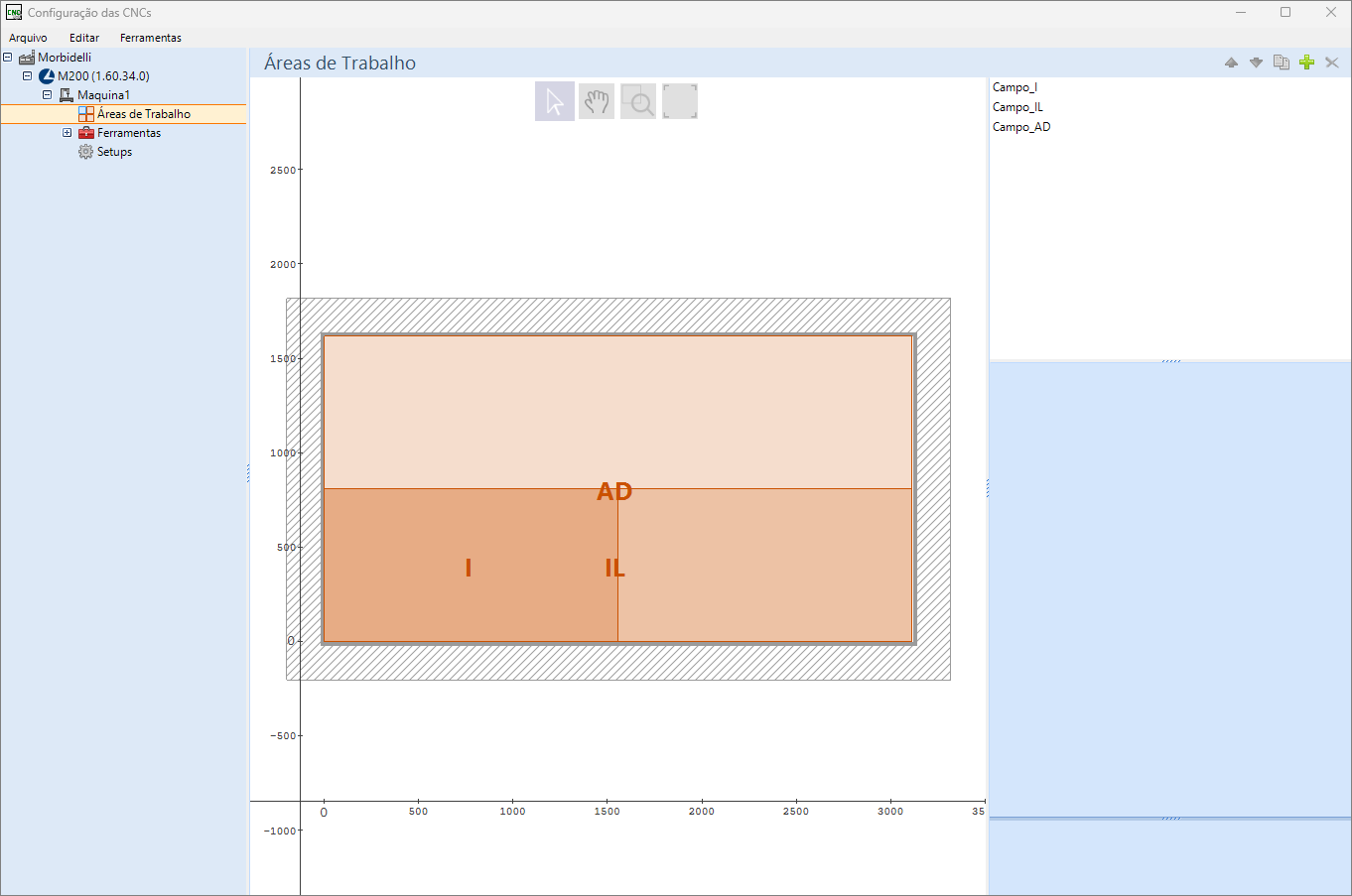Collapse the M200 (1.60.34.0) node

pos(28,75)
